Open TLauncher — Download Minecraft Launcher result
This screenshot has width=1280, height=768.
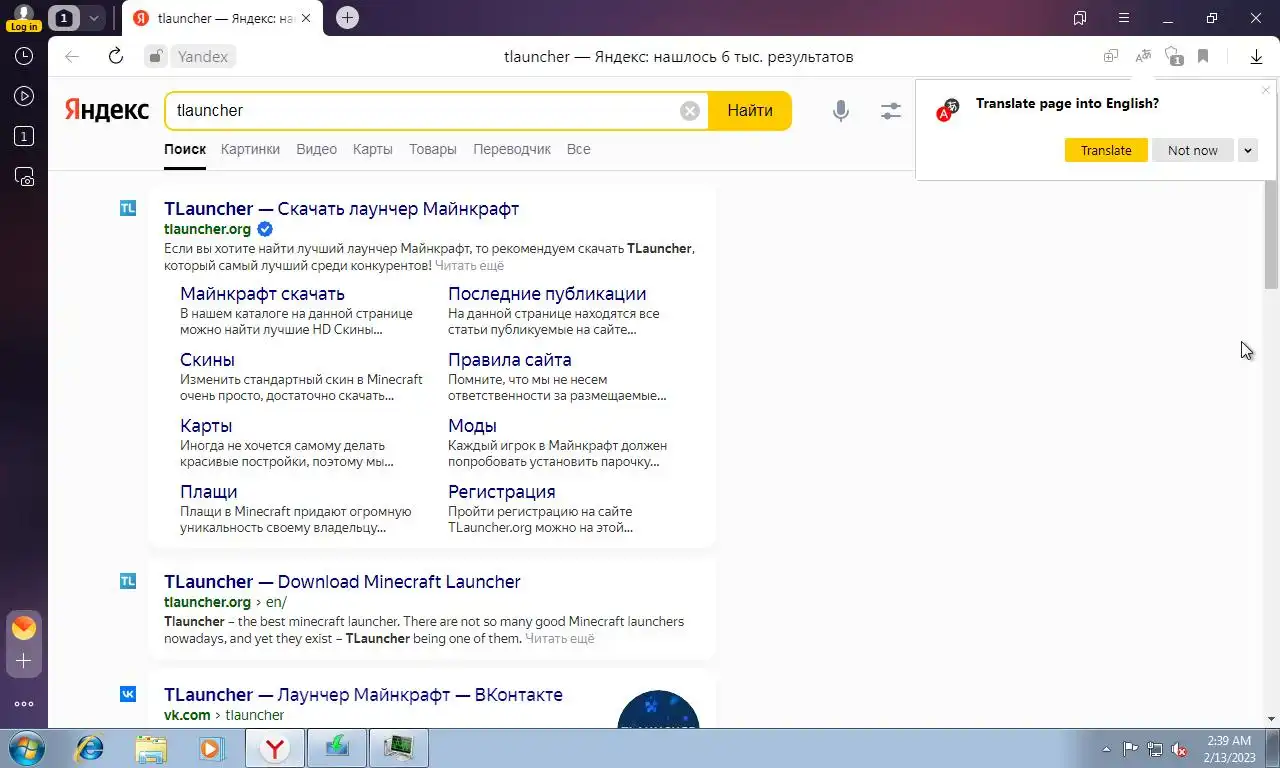click(342, 582)
